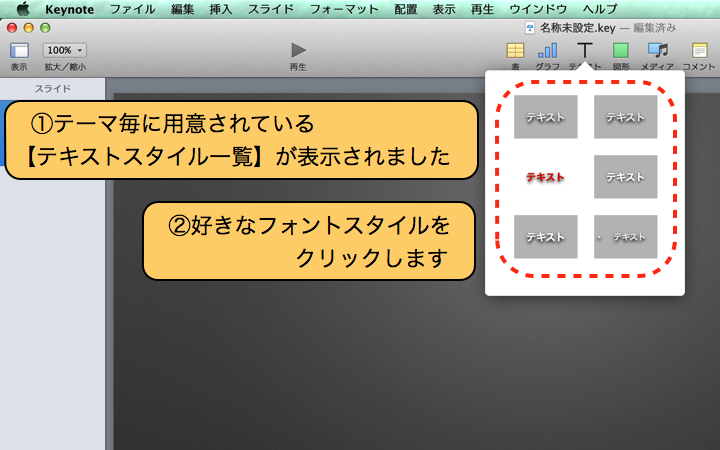Open the Apple menu
The width and height of the screenshot is (720, 450).
[x=23, y=8]
